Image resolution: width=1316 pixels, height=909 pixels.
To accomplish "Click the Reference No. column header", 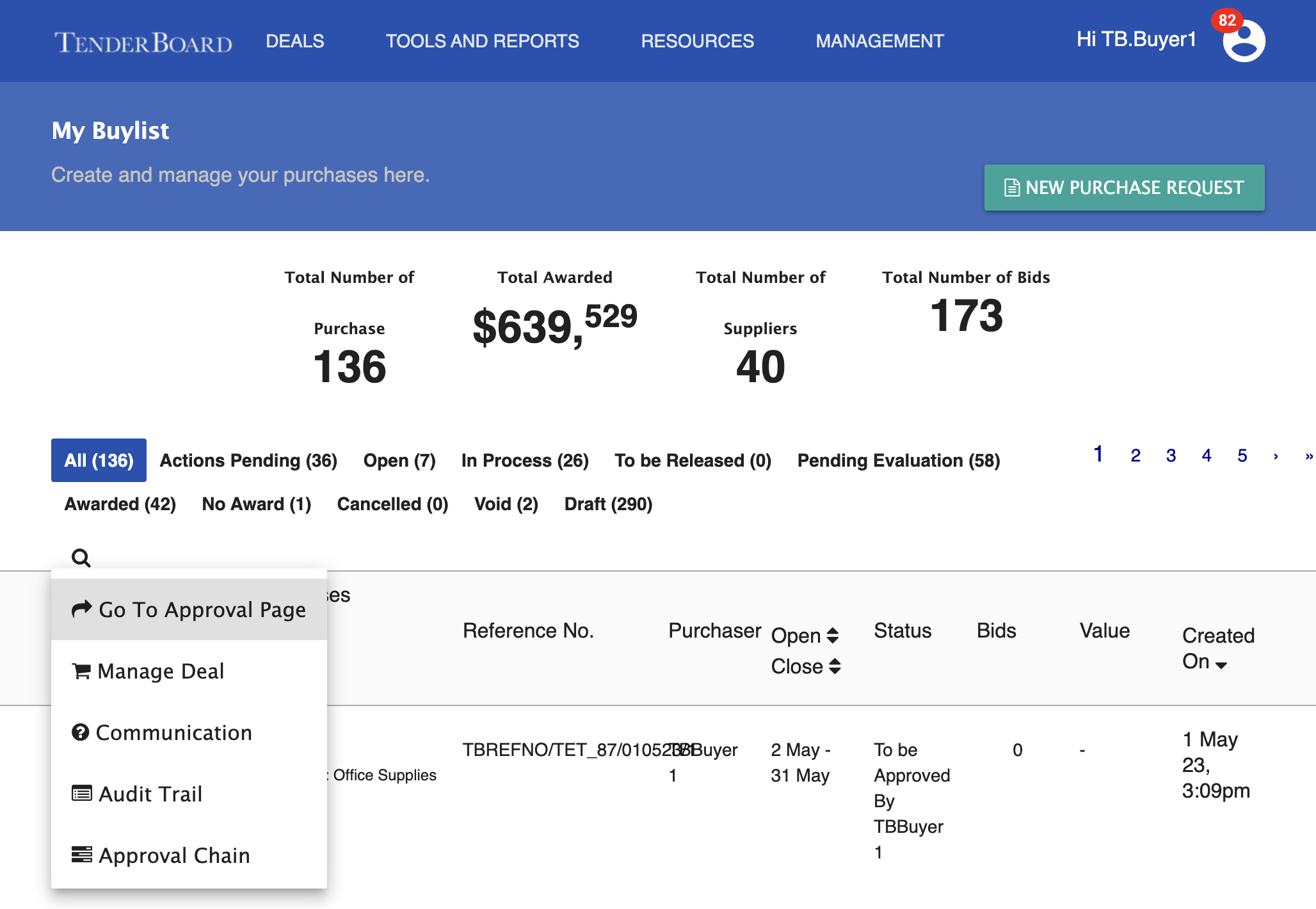I will 528,631.
